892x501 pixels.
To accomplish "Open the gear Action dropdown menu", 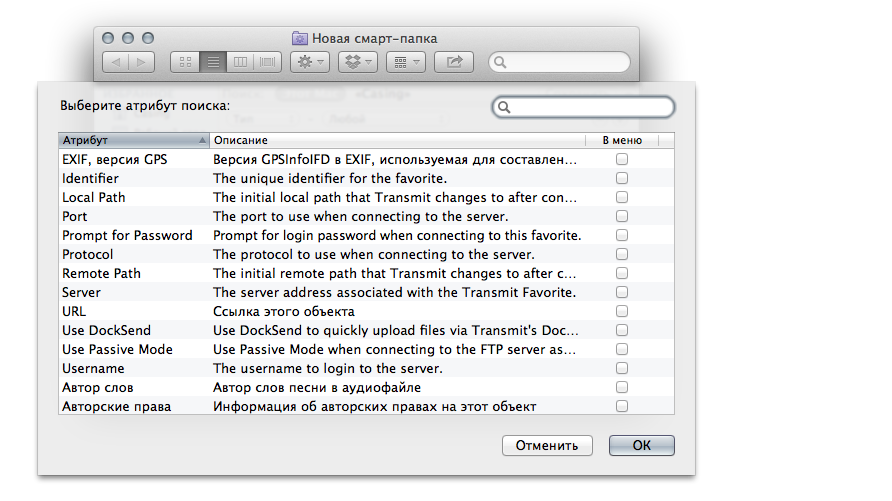I will [x=309, y=62].
